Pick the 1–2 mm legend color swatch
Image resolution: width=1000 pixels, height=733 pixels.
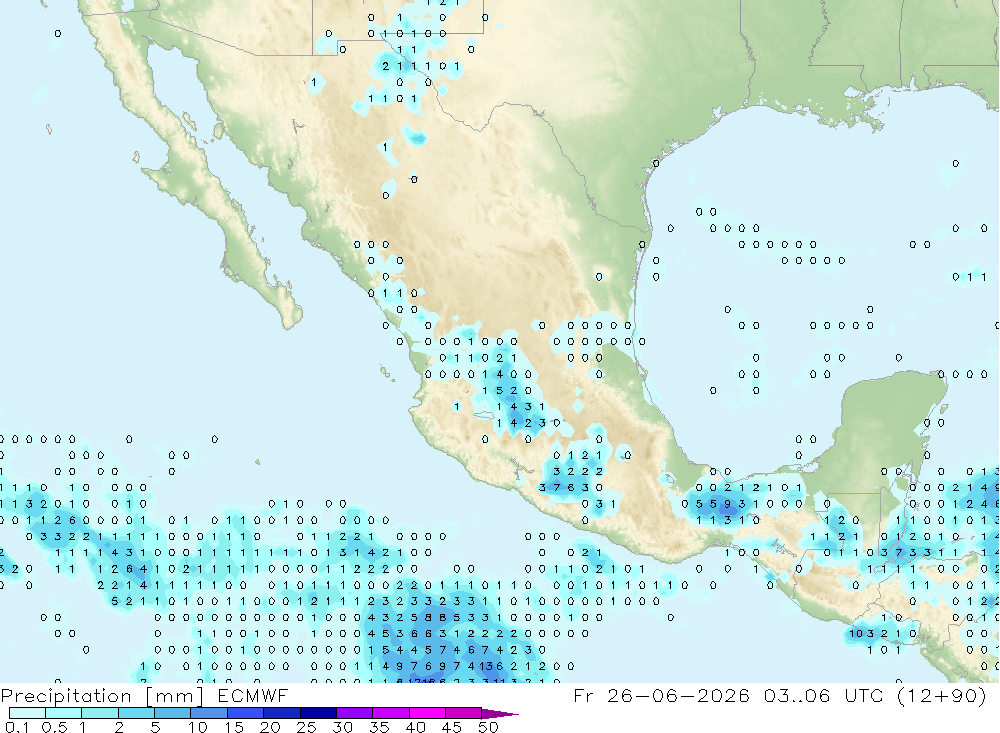click(100, 713)
